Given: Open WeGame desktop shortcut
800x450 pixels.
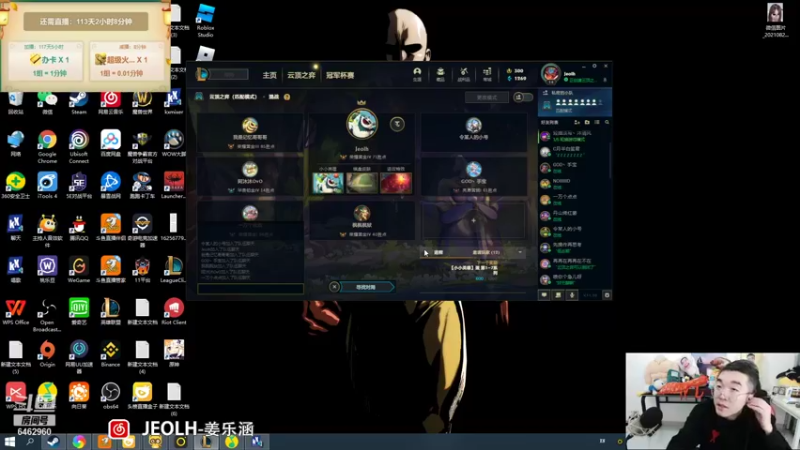Looking at the screenshot, I should (79, 269).
